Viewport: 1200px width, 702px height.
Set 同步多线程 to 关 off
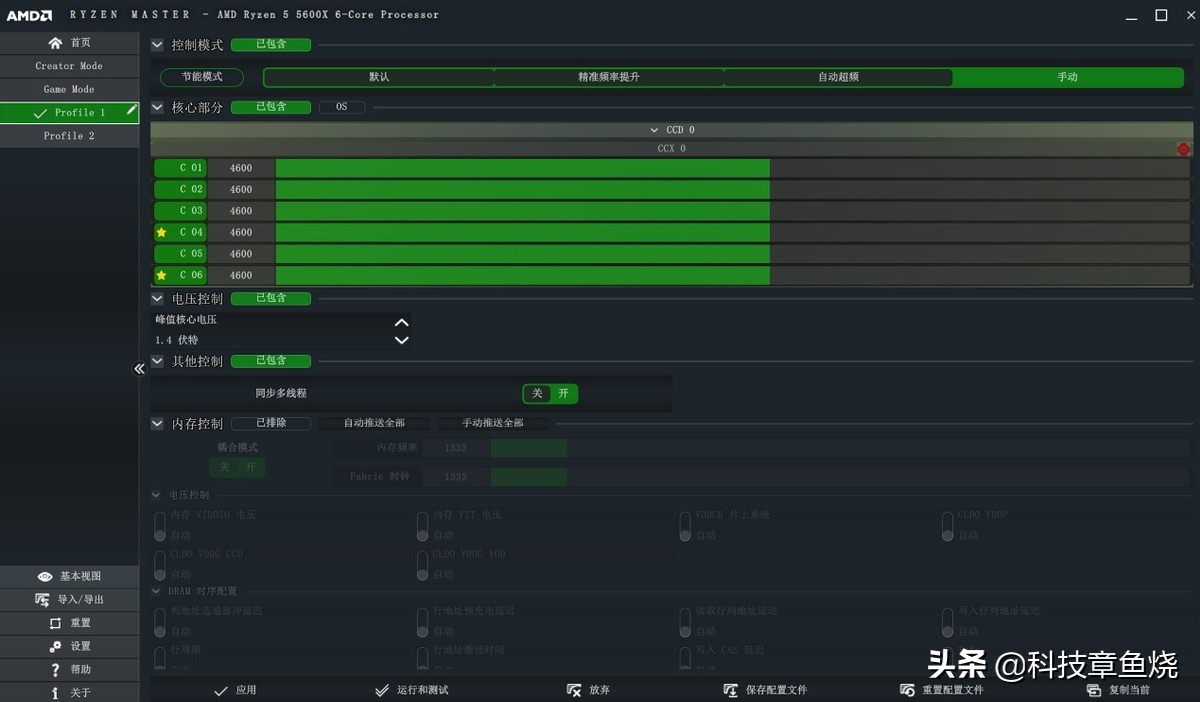[x=537, y=394]
